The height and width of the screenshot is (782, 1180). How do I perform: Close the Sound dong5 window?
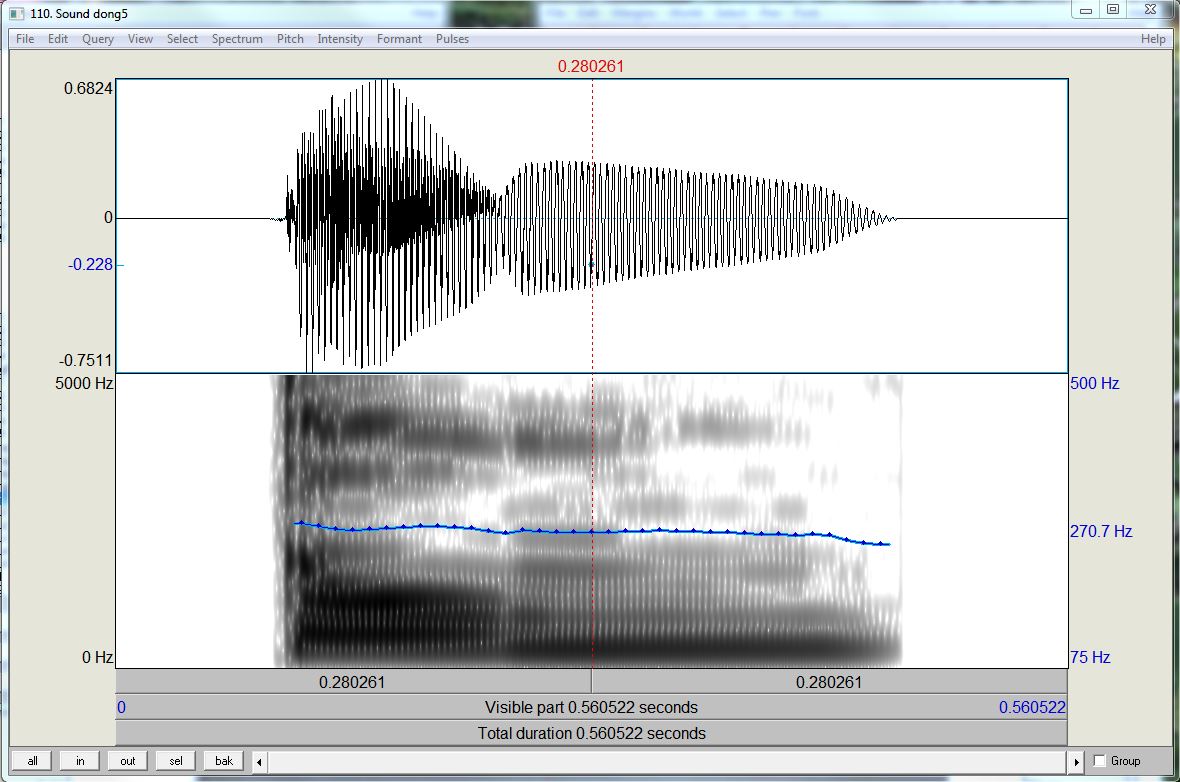coord(1151,10)
